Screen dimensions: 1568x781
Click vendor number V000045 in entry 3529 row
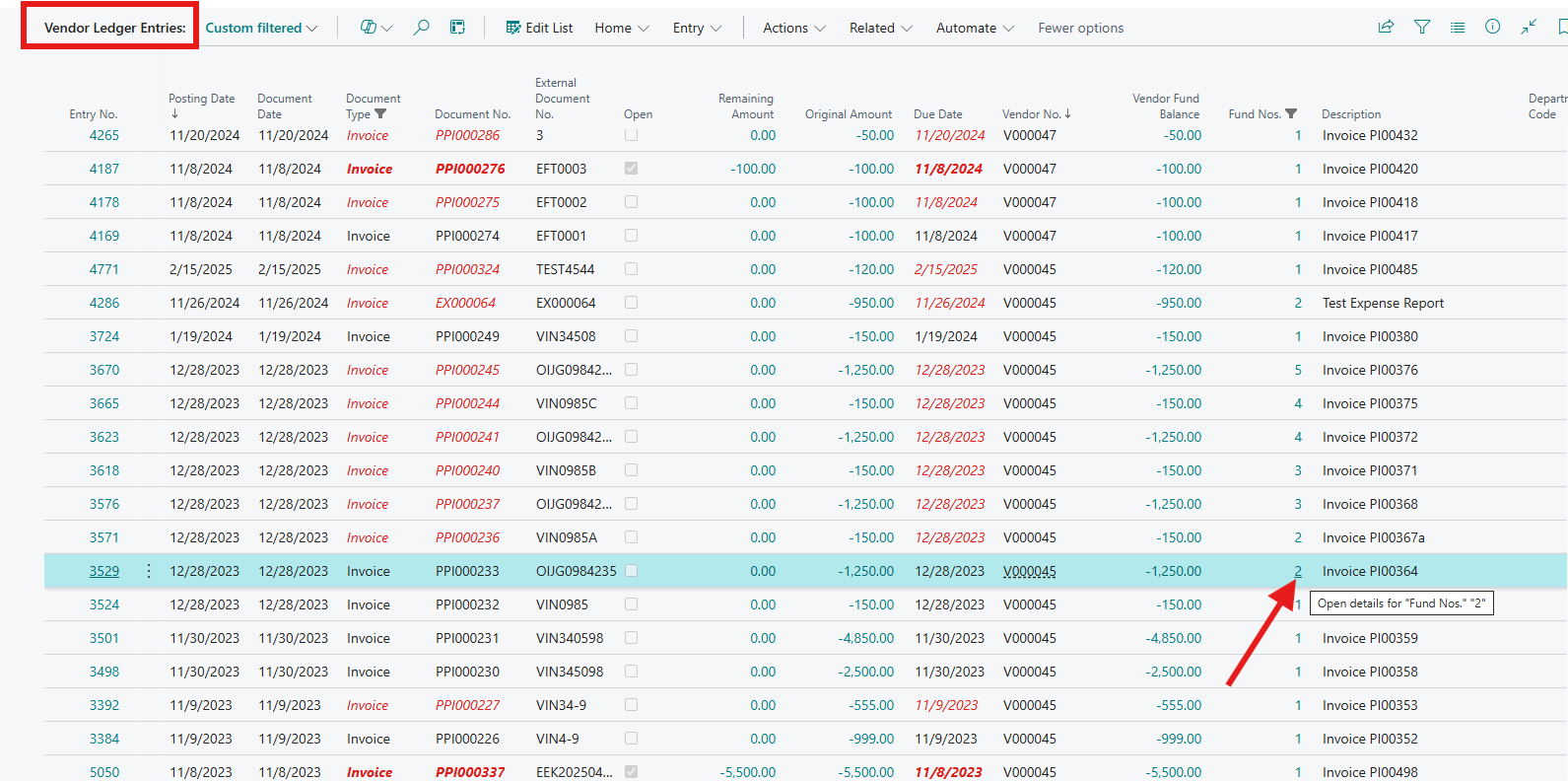click(1030, 571)
